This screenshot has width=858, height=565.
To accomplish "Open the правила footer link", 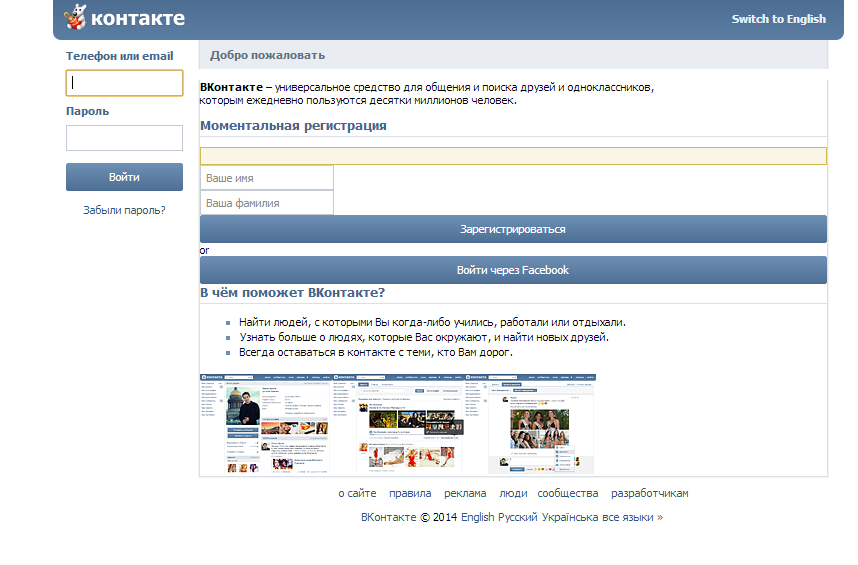I will (410, 493).
